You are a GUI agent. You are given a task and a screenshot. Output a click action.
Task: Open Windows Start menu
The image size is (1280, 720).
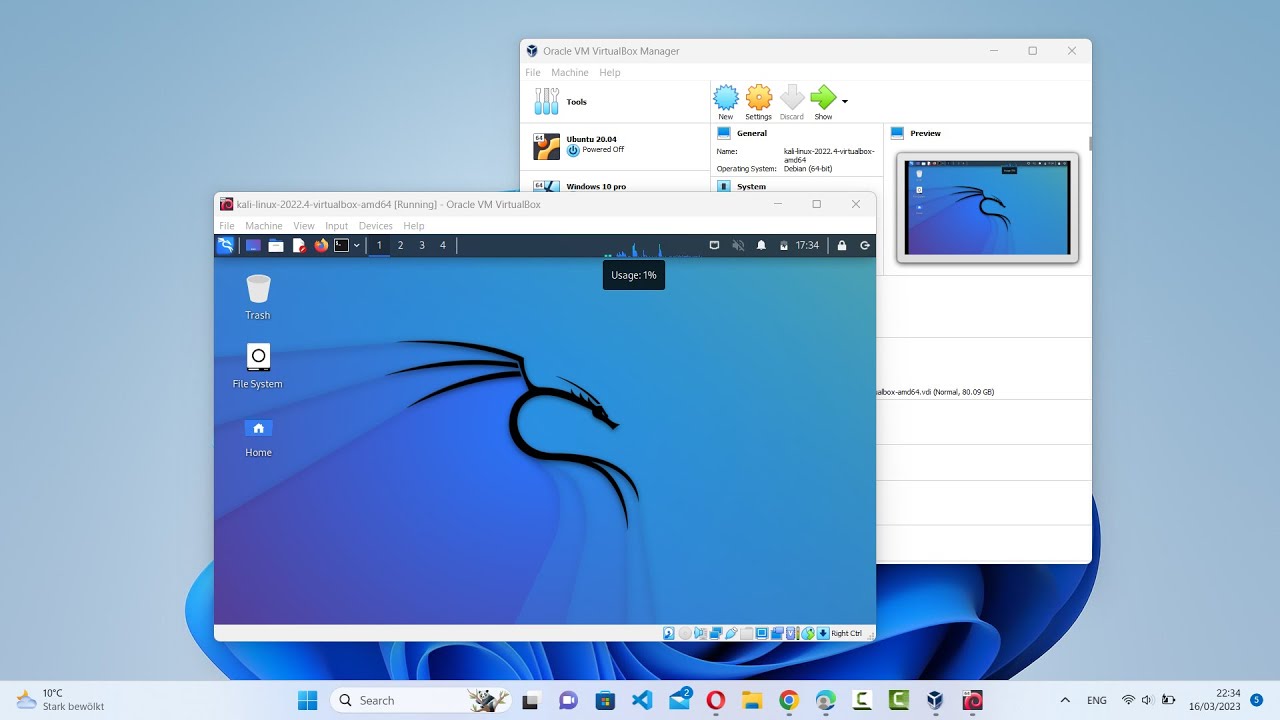[x=307, y=700]
